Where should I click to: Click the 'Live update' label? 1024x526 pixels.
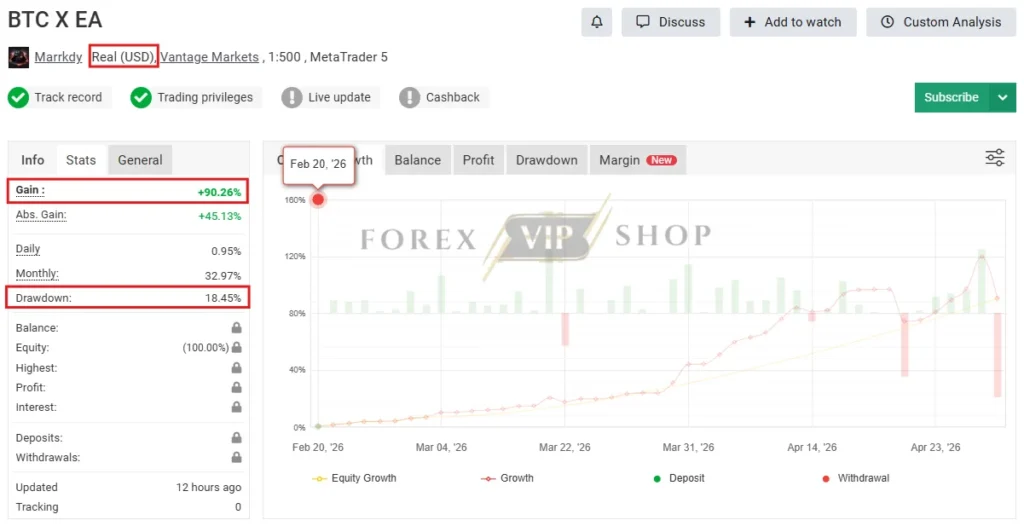(340, 97)
